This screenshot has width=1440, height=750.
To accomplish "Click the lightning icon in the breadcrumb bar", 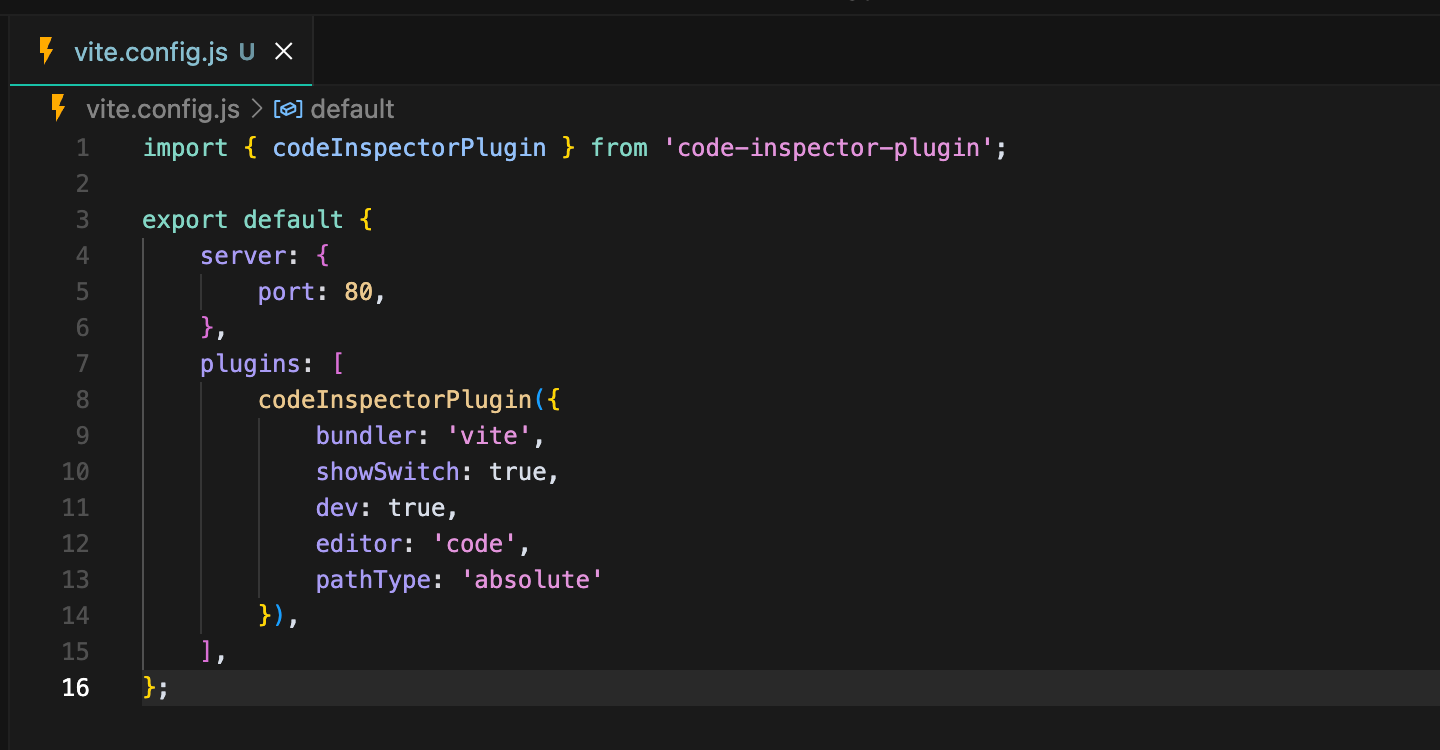I will tap(57, 108).
